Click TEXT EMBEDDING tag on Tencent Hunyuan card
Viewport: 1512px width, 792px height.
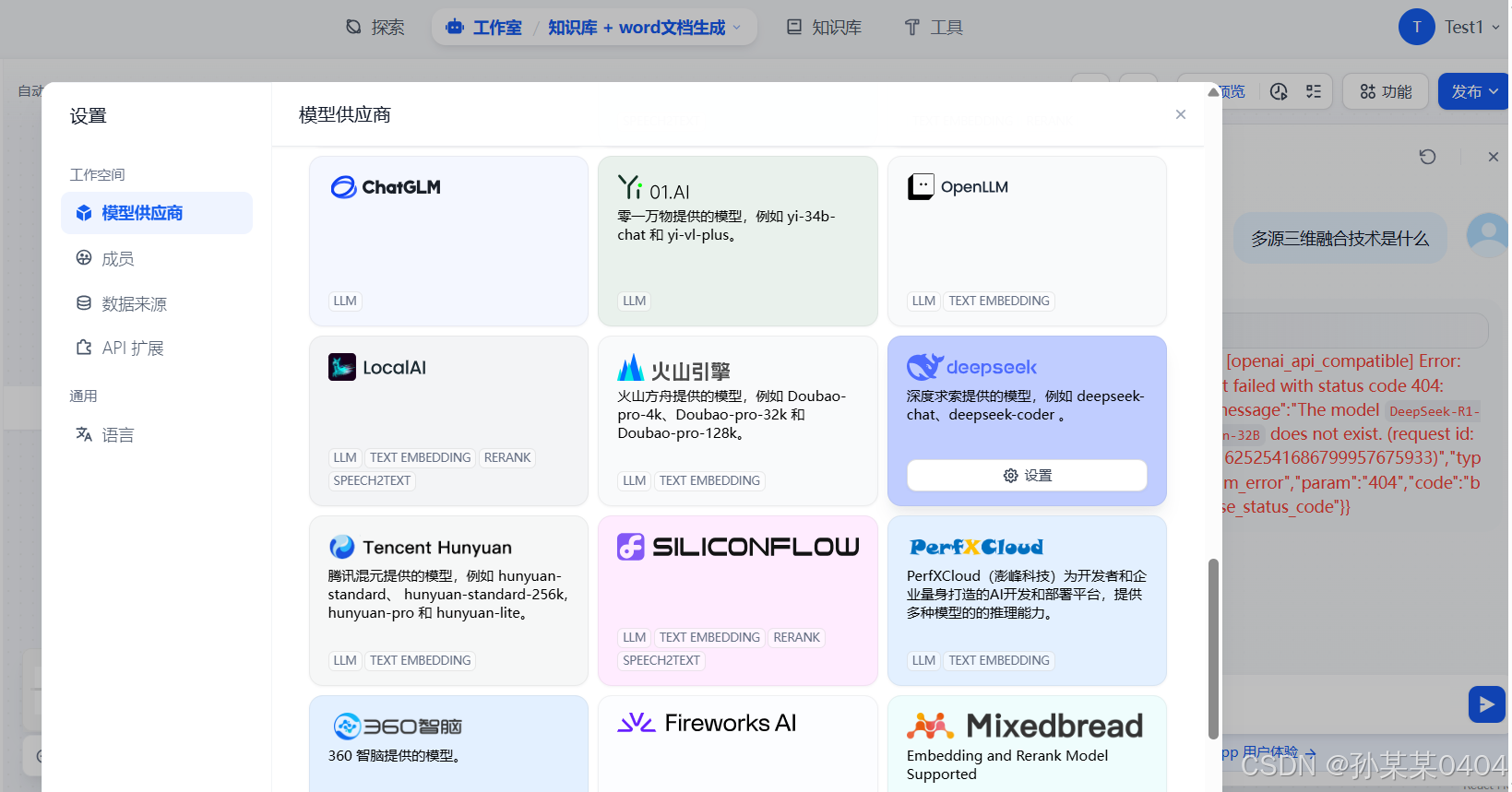click(x=421, y=660)
